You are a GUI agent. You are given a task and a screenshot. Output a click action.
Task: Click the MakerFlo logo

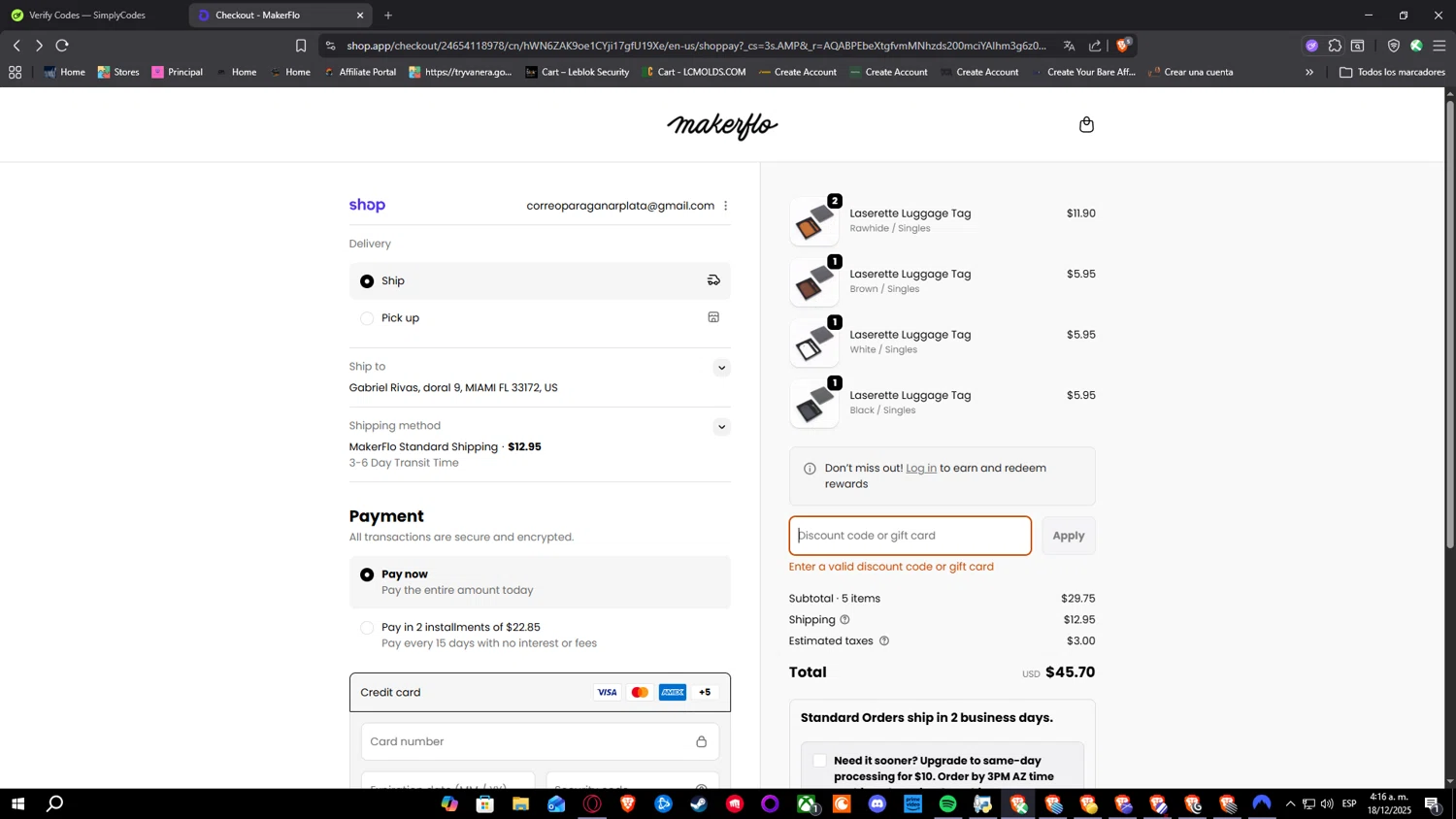point(722,125)
